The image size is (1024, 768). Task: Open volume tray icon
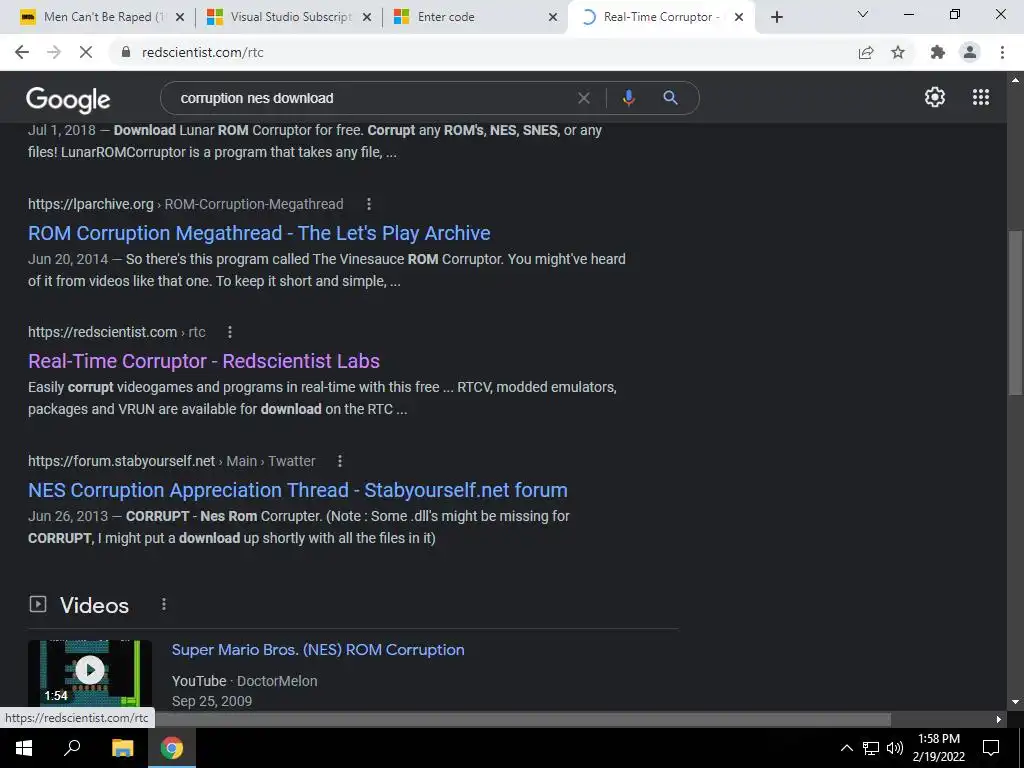tap(895, 748)
